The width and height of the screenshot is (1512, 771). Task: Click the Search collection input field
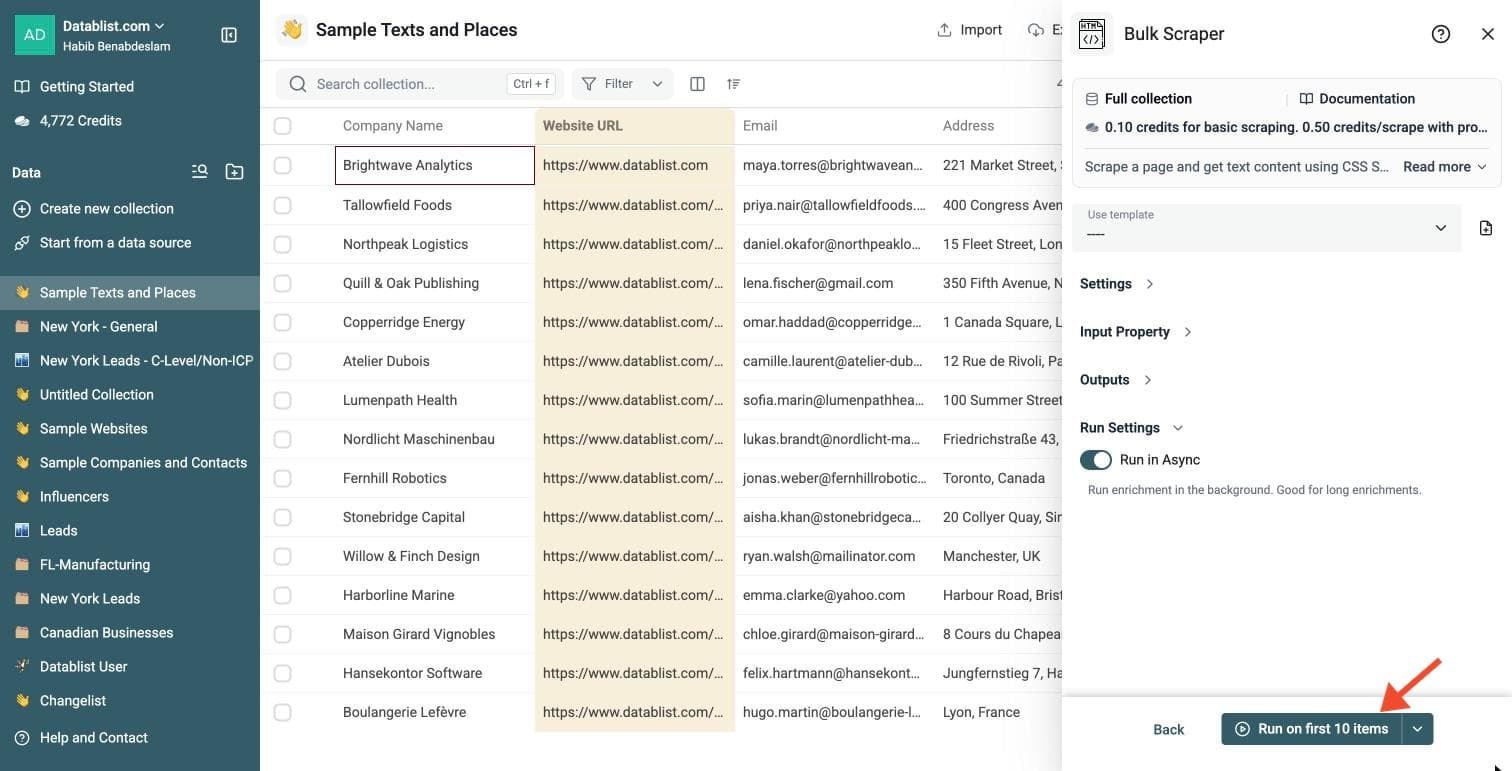pyautogui.click(x=420, y=84)
